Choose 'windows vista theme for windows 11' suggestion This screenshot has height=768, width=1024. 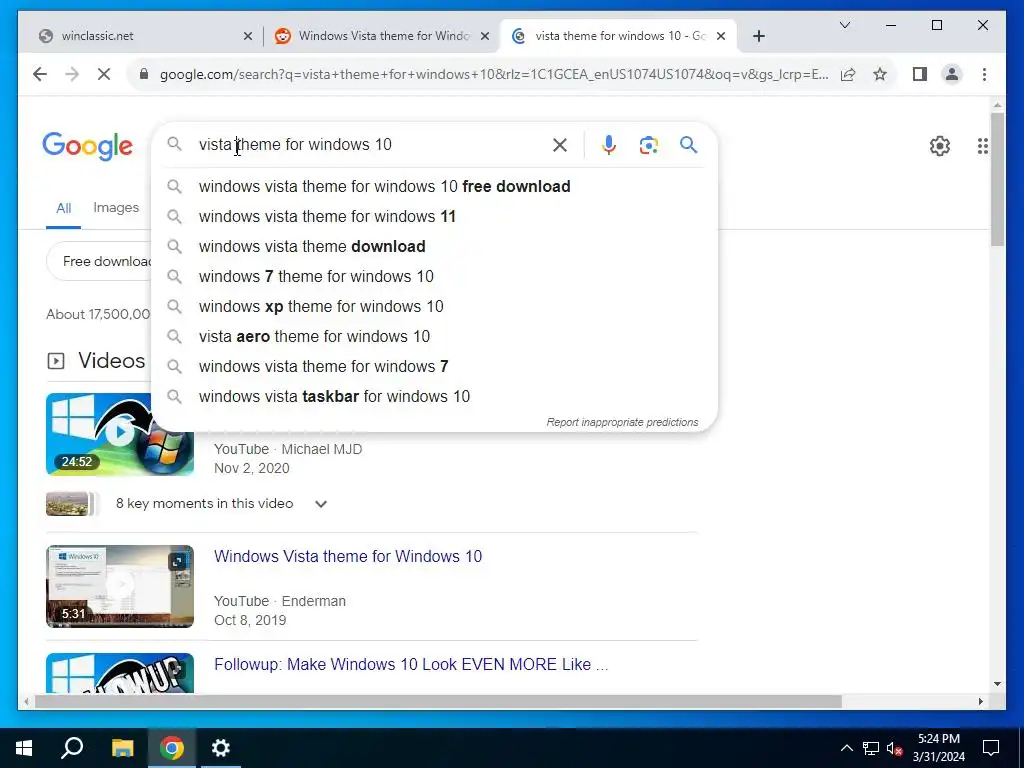point(434,217)
